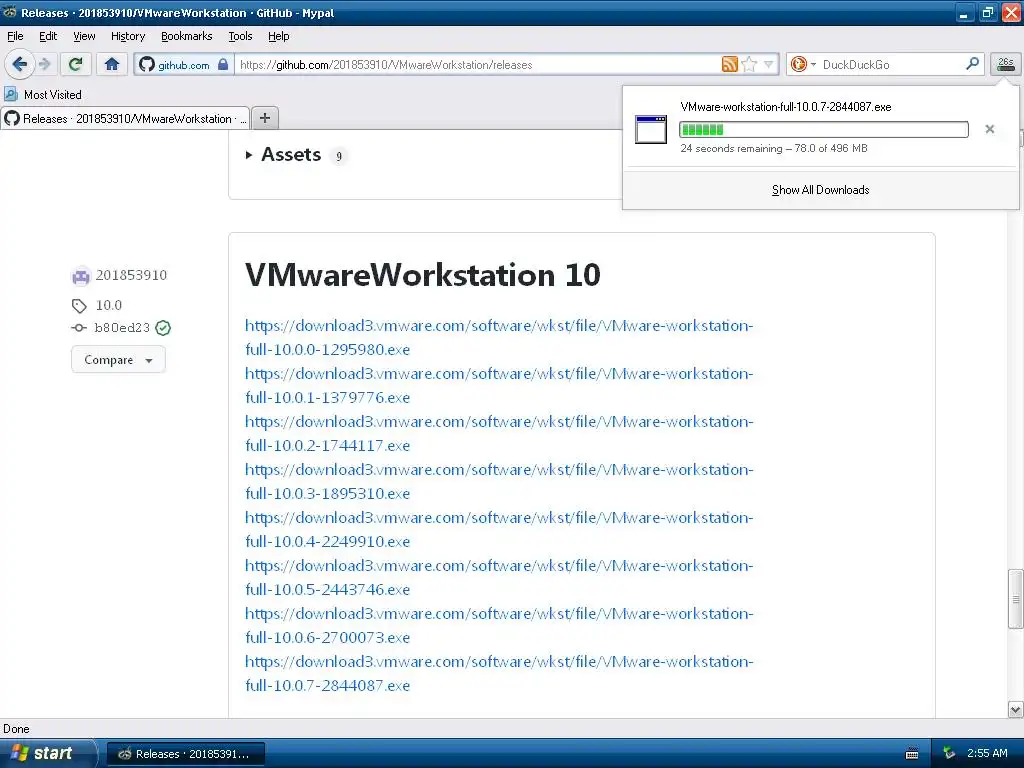Expand the Assets disclosure triangle
Viewport: 1024px width, 768px height.
pyautogui.click(x=249, y=155)
